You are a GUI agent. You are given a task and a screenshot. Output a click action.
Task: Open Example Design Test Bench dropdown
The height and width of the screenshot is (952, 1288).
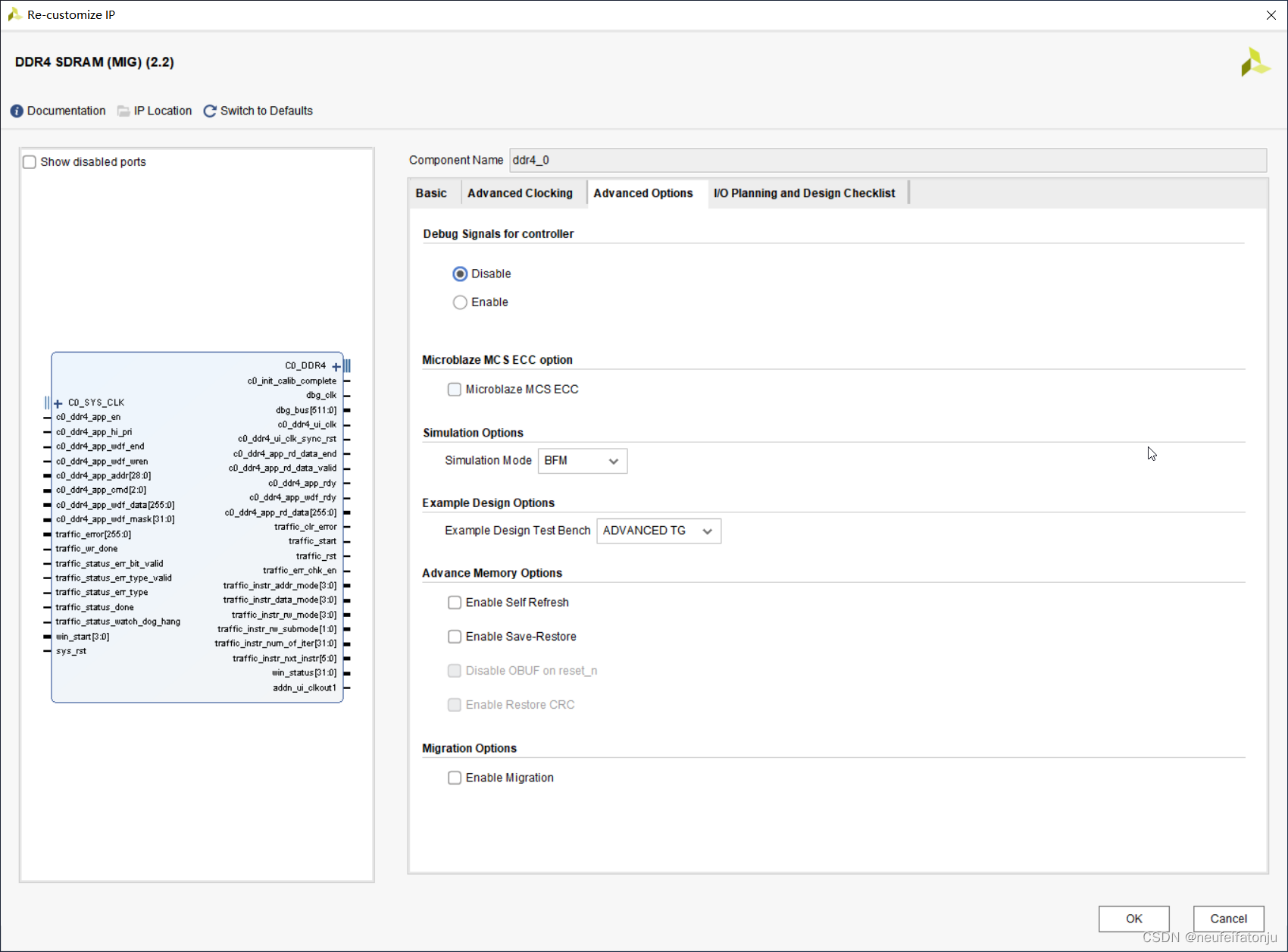coord(659,531)
